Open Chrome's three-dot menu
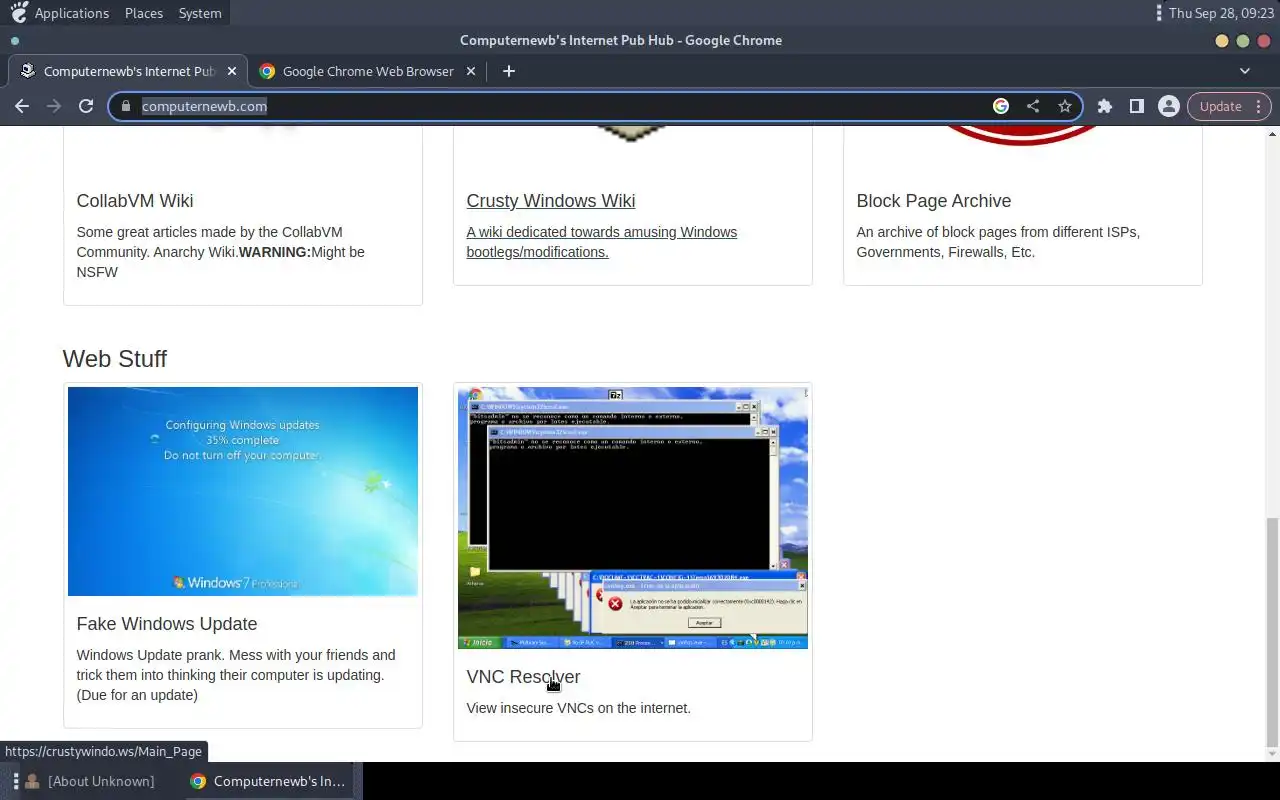1280x800 pixels. (1259, 106)
